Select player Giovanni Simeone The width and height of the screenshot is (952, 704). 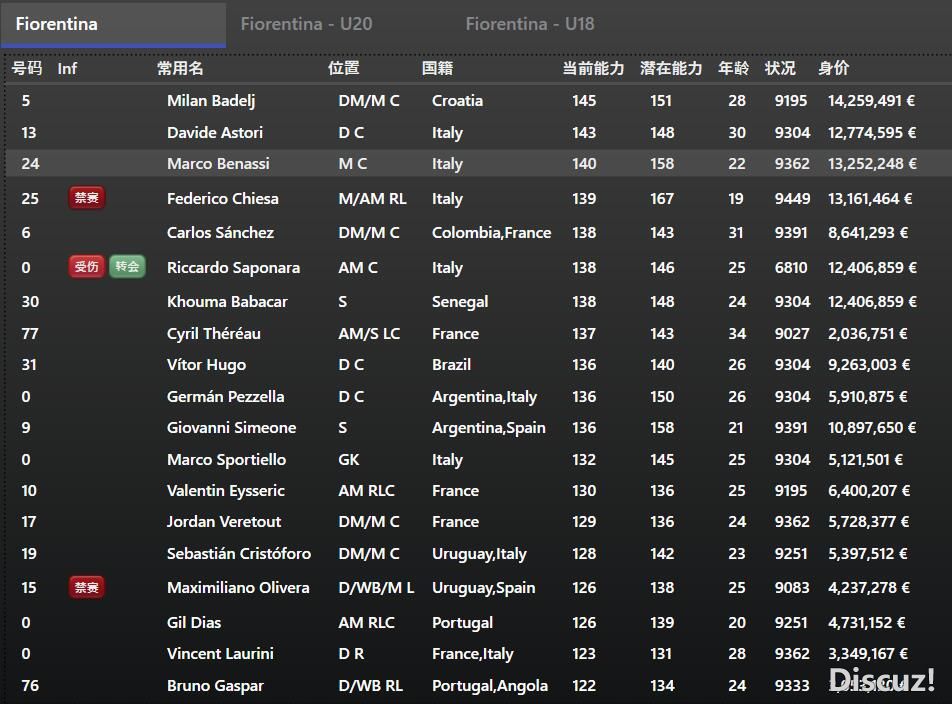(x=231, y=428)
